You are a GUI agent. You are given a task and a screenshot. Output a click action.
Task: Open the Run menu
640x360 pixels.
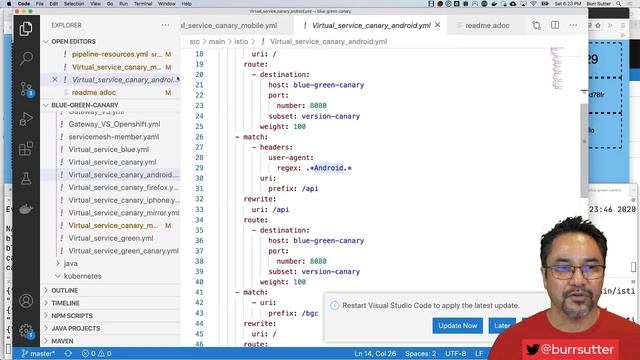pyautogui.click(x=123, y=4)
